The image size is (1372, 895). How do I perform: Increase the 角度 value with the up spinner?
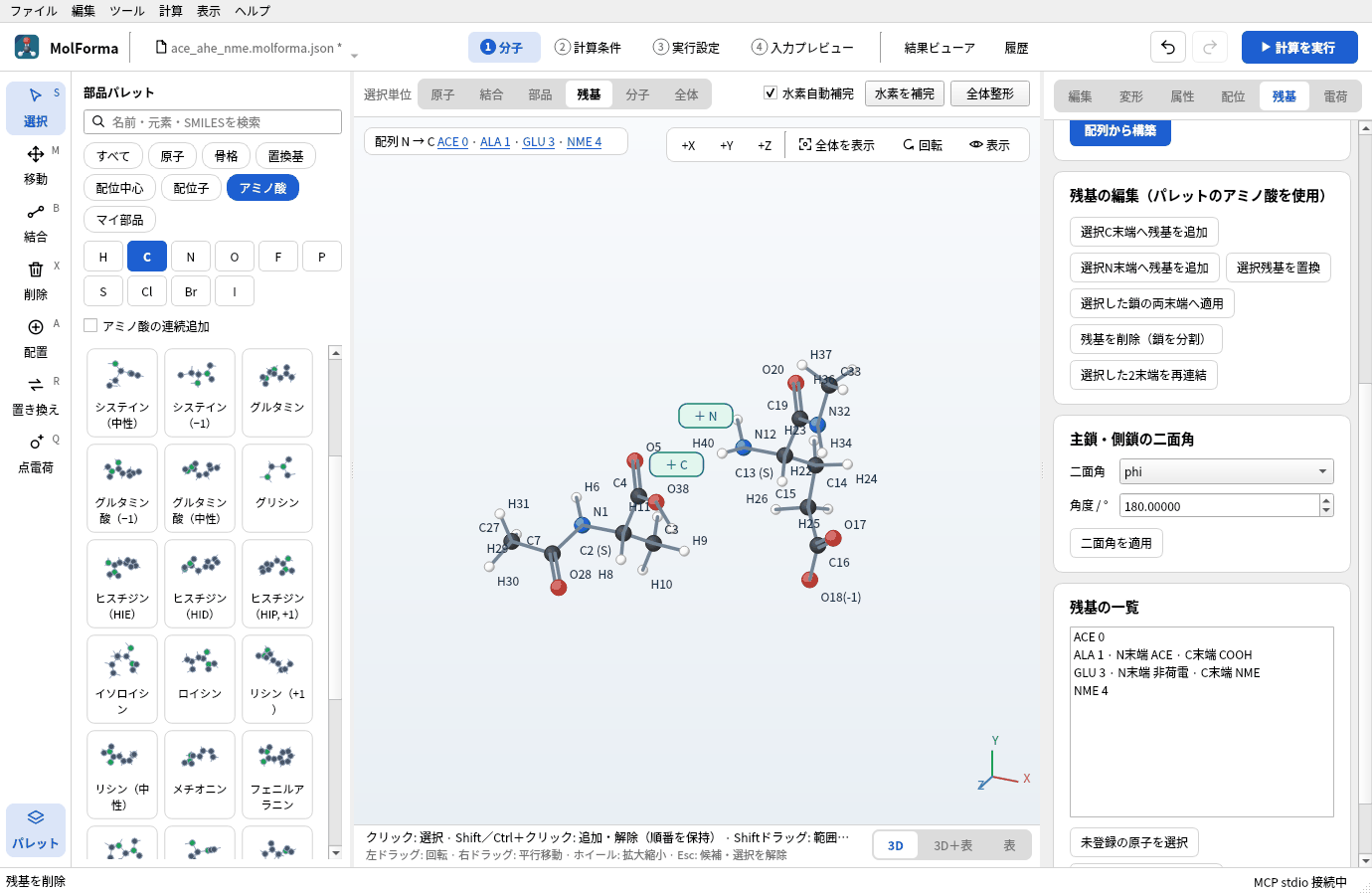click(1326, 500)
